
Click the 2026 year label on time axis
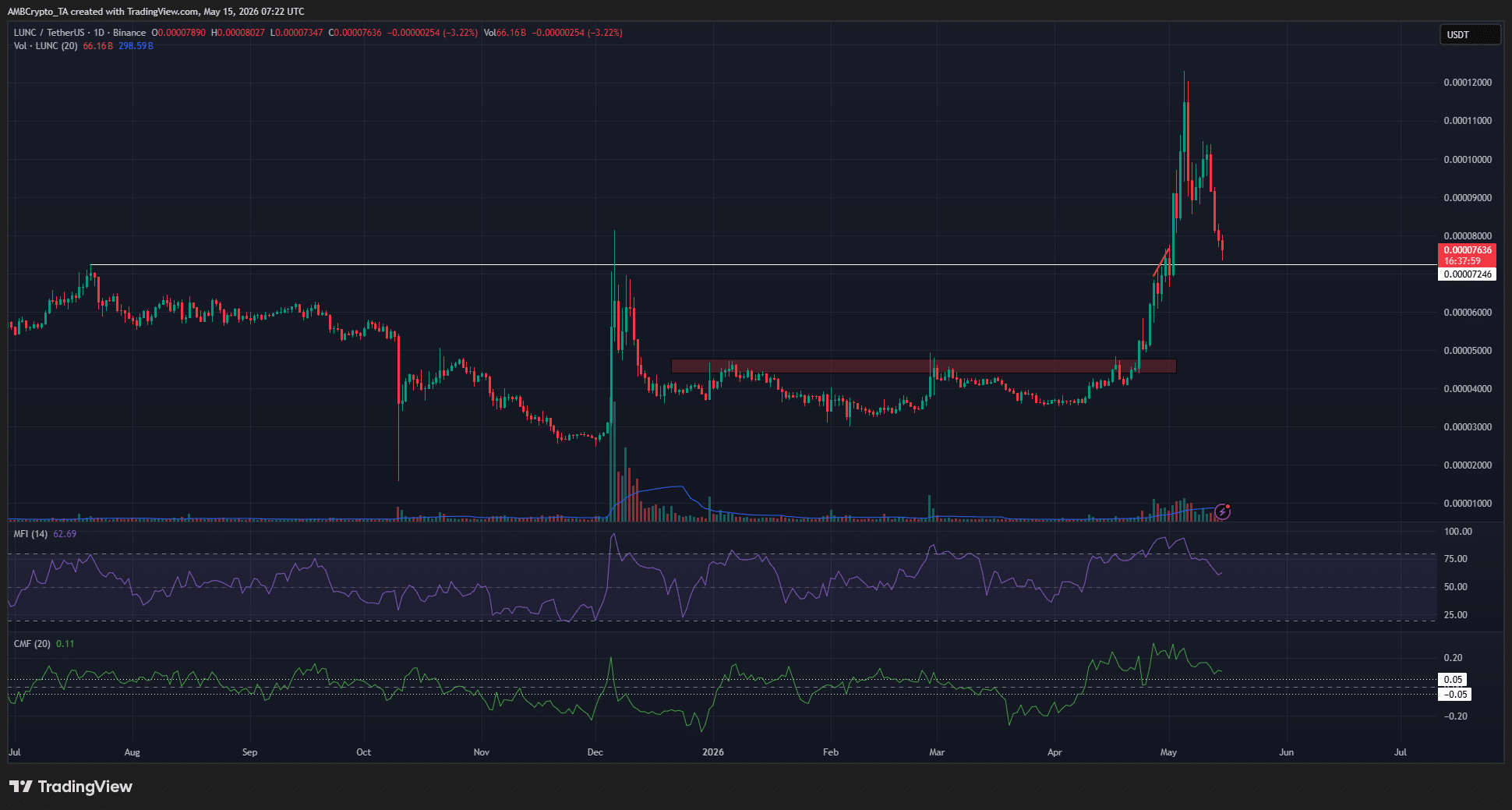click(713, 752)
